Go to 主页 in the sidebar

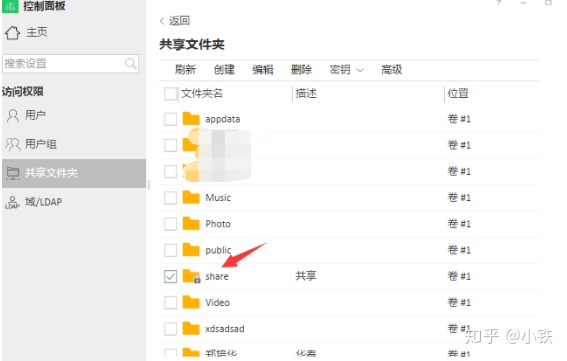tap(37, 32)
